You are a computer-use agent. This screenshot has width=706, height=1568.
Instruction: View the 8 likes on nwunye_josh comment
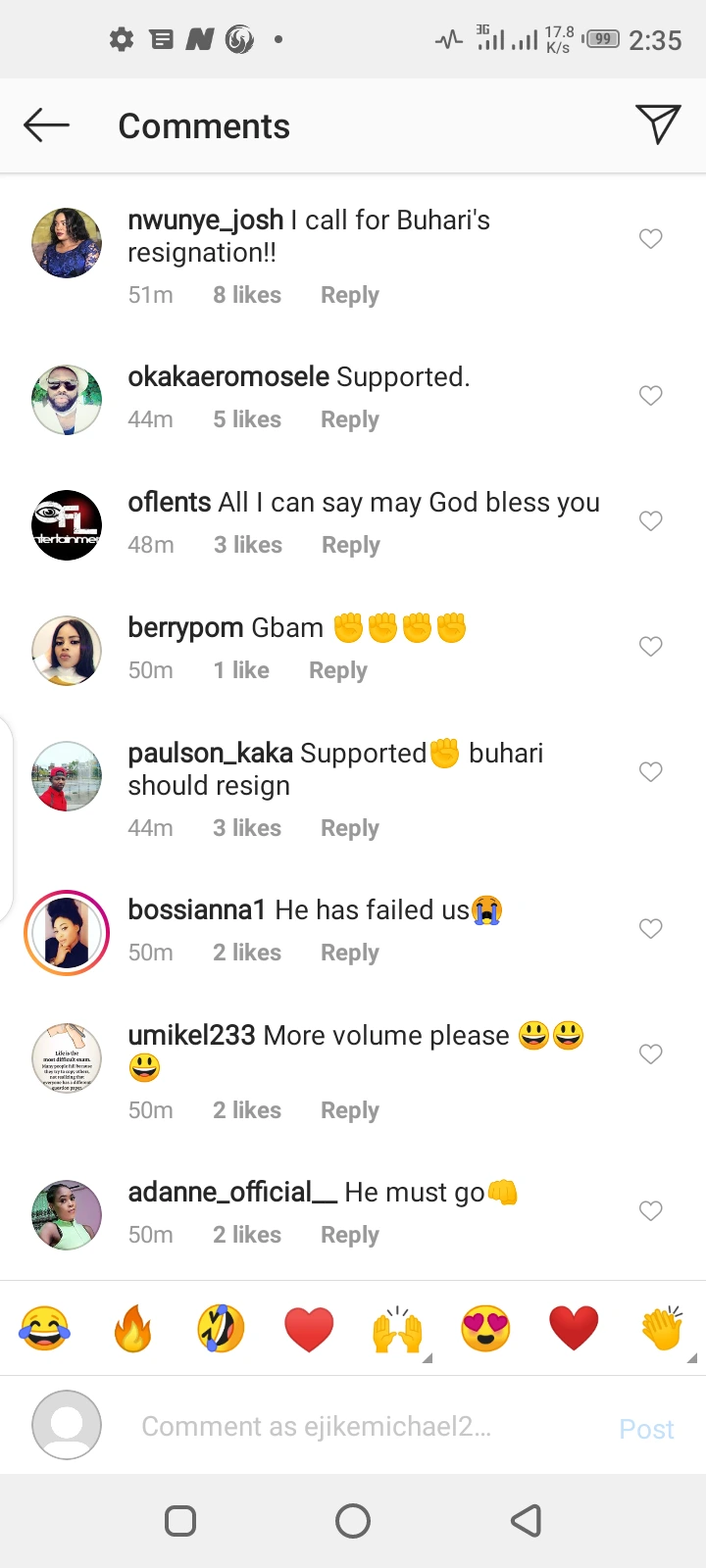pyautogui.click(x=247, y=295)
